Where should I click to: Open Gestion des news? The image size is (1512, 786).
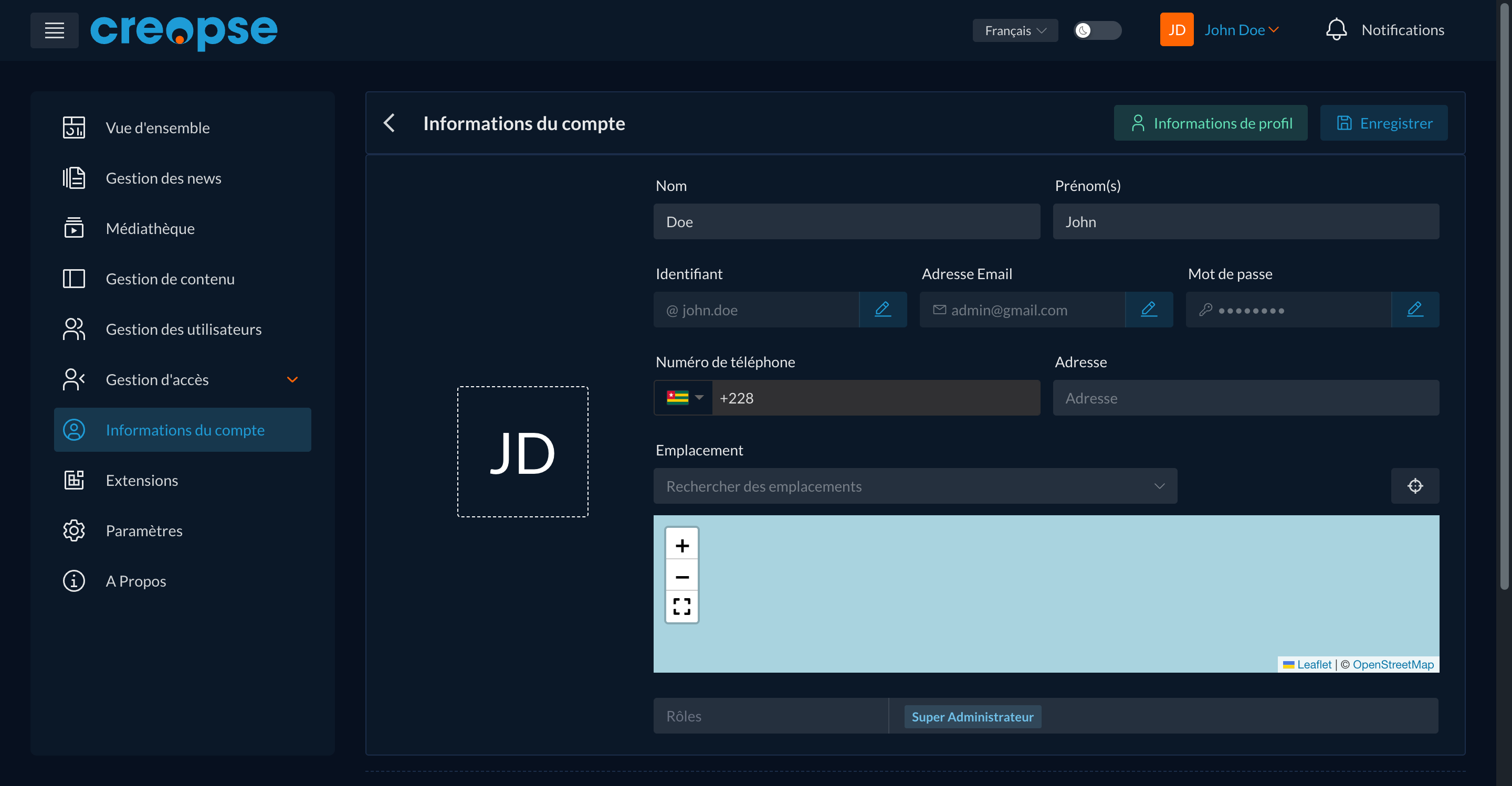[x=183, y=178]
